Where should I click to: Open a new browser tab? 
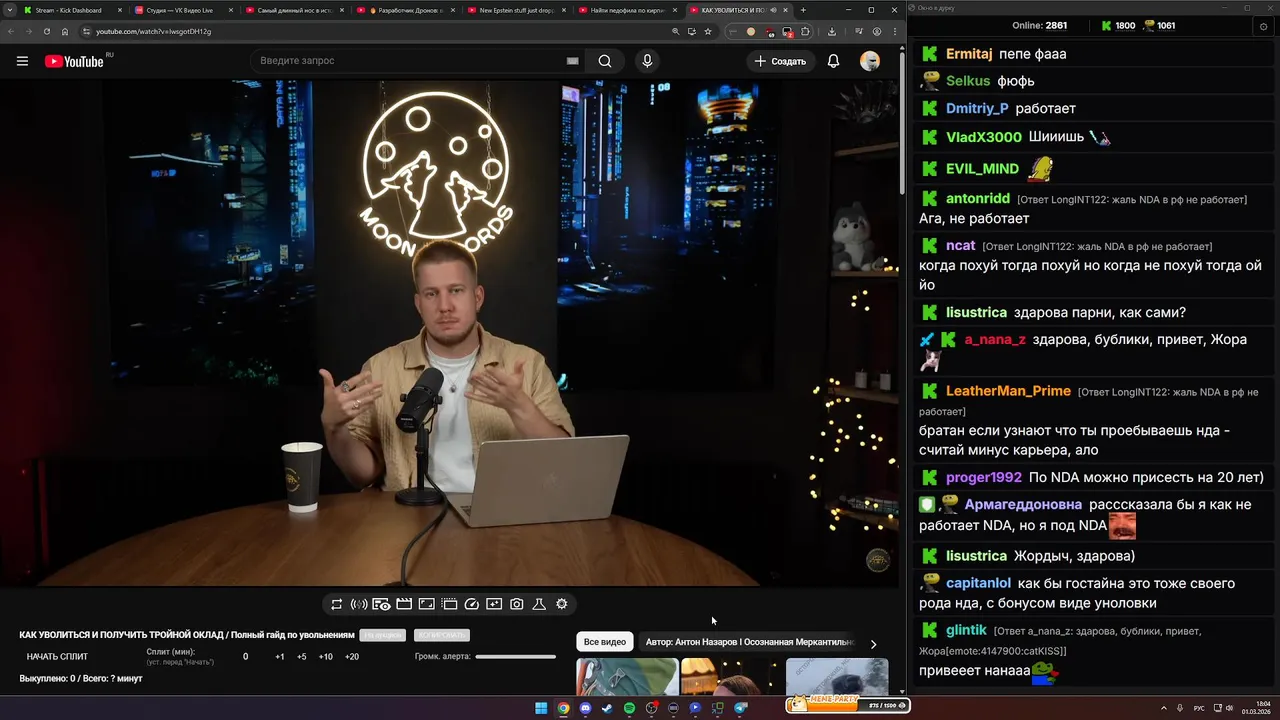(x=803, y=10)
